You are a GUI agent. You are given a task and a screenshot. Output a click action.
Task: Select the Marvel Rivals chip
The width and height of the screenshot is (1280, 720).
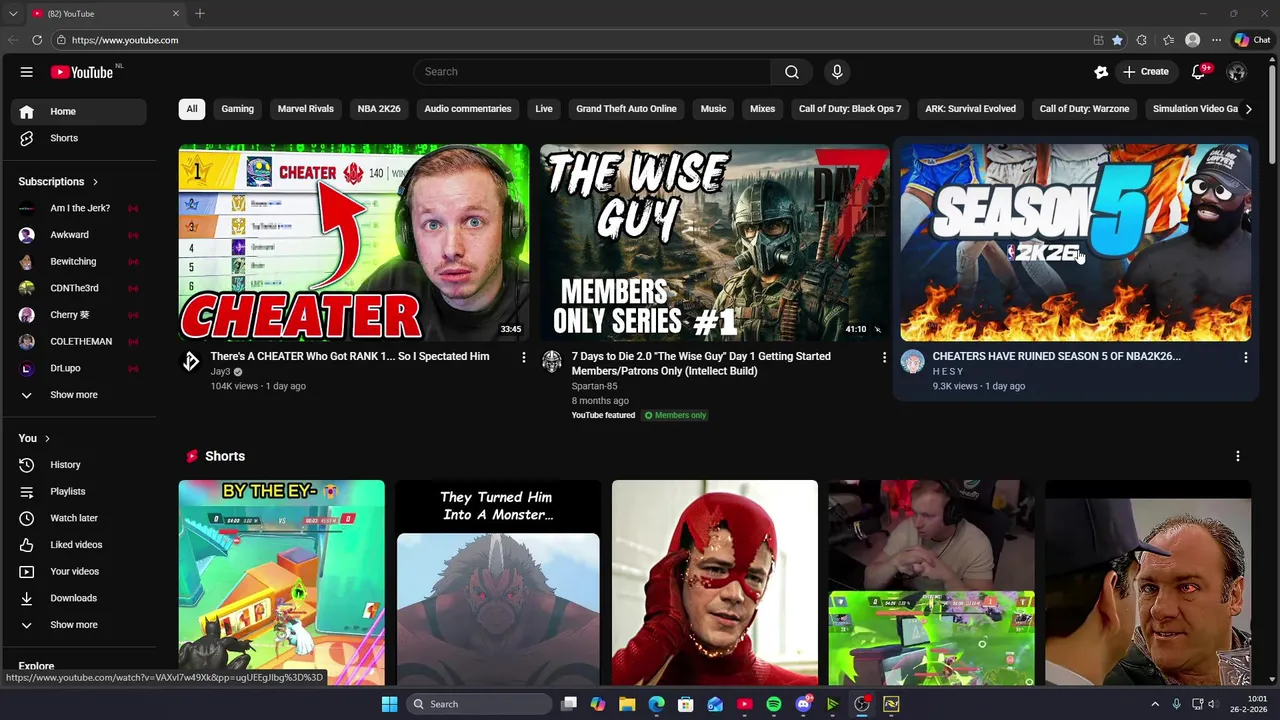(x=306, y=109)
